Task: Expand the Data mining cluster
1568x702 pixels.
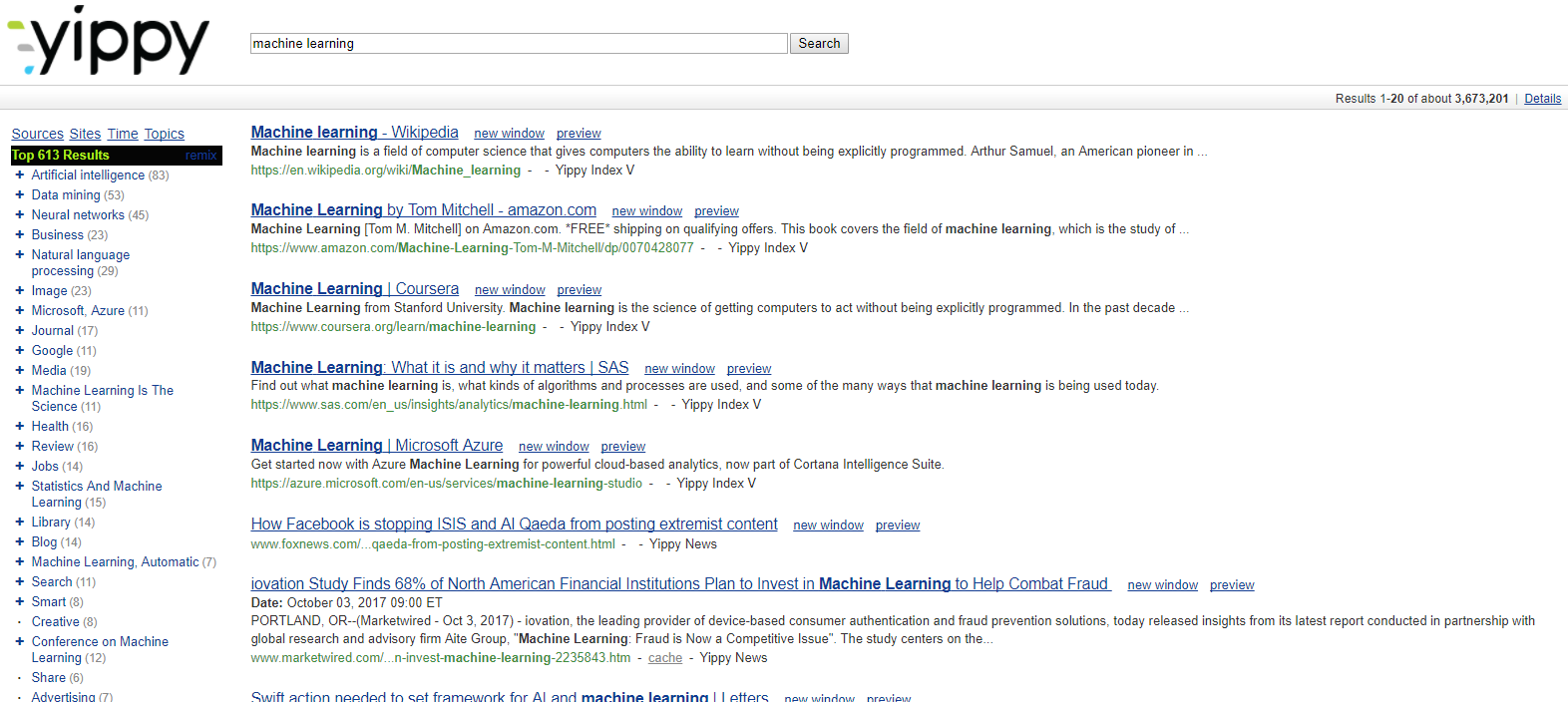Action: coord(19,194)
